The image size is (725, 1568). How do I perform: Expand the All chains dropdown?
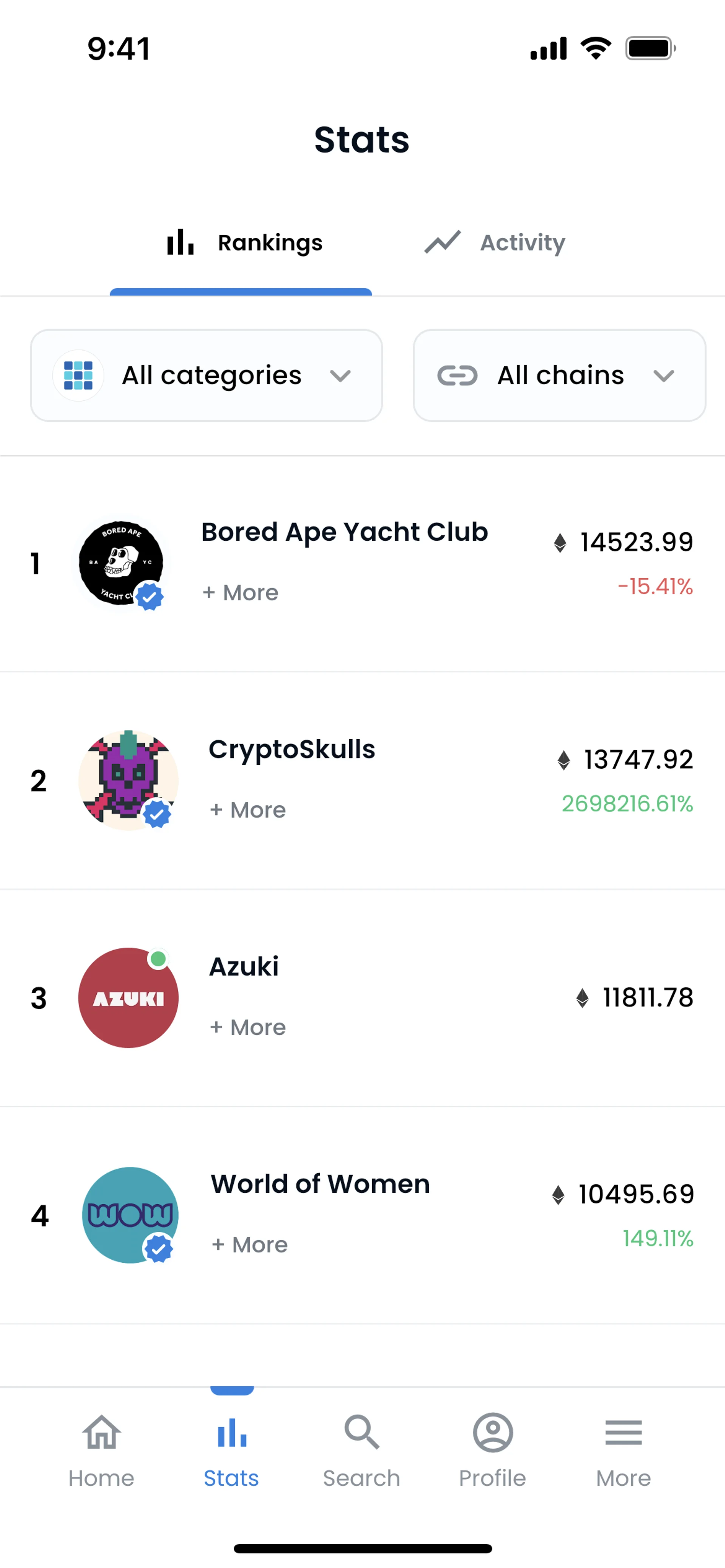[559, 375]
